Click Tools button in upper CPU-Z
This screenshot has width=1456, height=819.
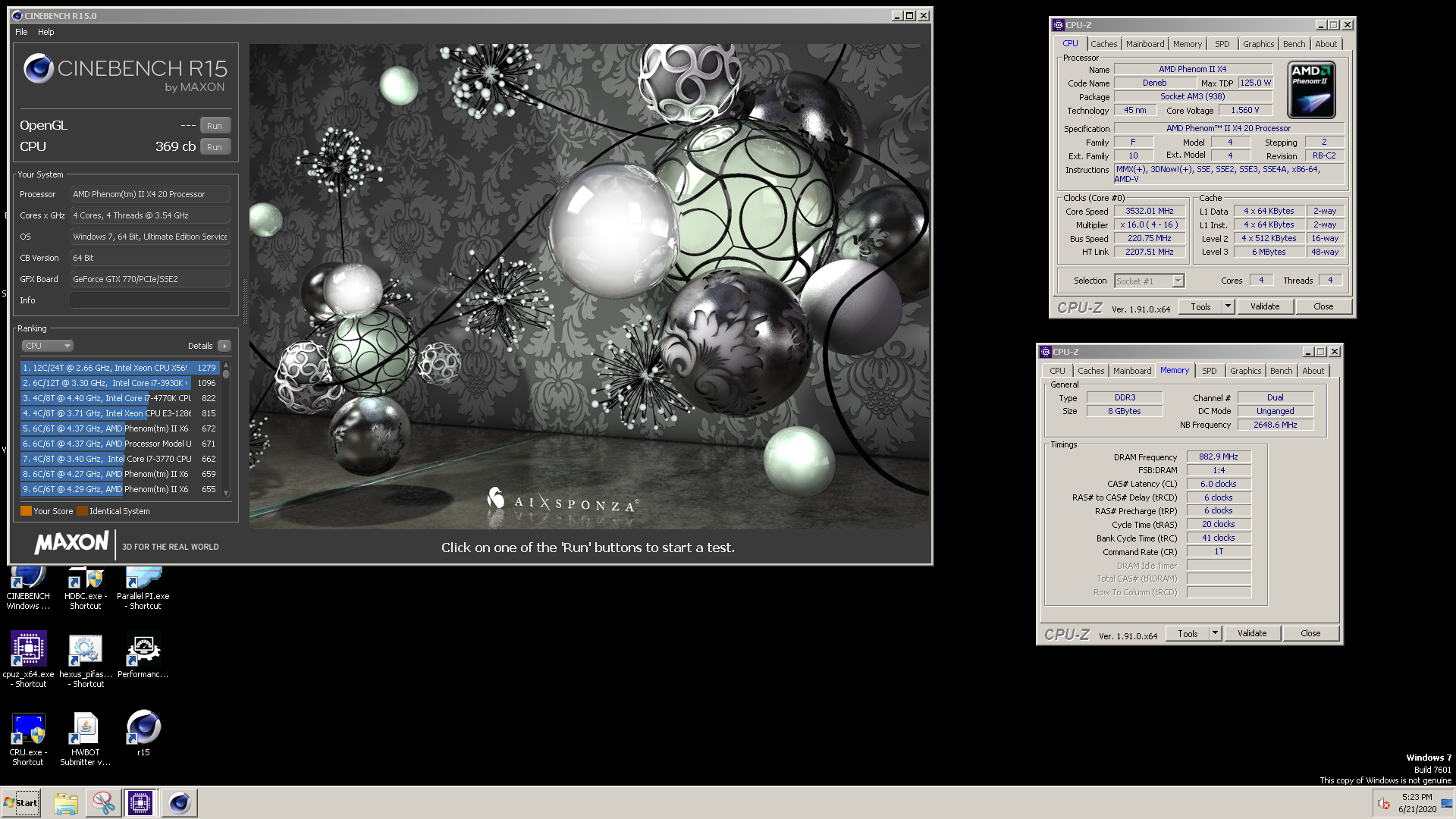point(1200,306)
